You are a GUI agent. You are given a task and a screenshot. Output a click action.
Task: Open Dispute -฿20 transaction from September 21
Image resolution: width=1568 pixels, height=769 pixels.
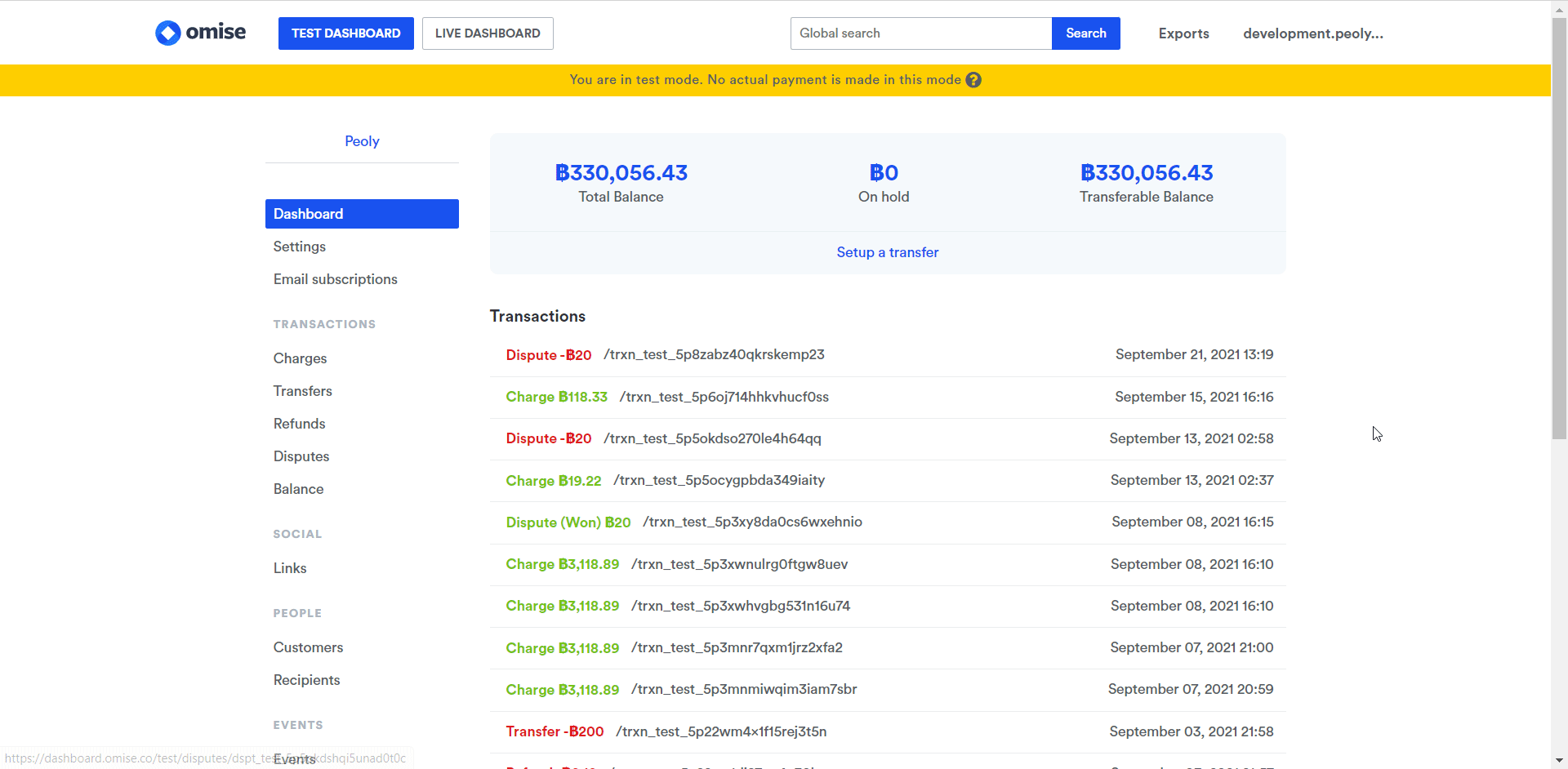888,355
